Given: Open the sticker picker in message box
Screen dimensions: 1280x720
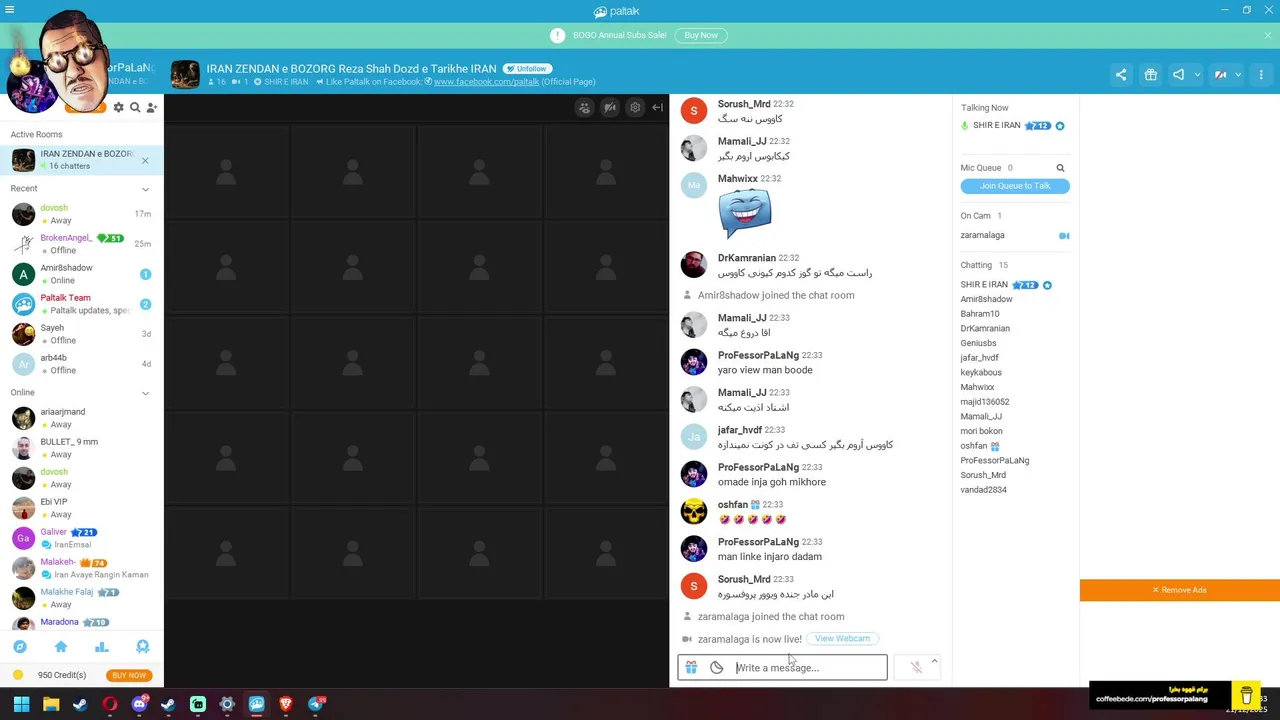Looking at the screenshot, I should click(x=717, y=668).
